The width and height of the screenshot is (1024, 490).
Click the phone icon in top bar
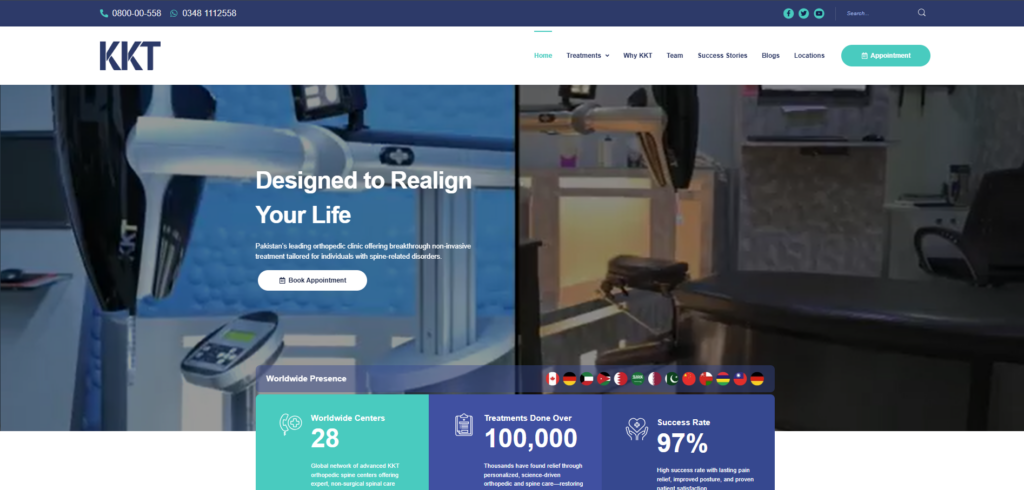[104, 13]
